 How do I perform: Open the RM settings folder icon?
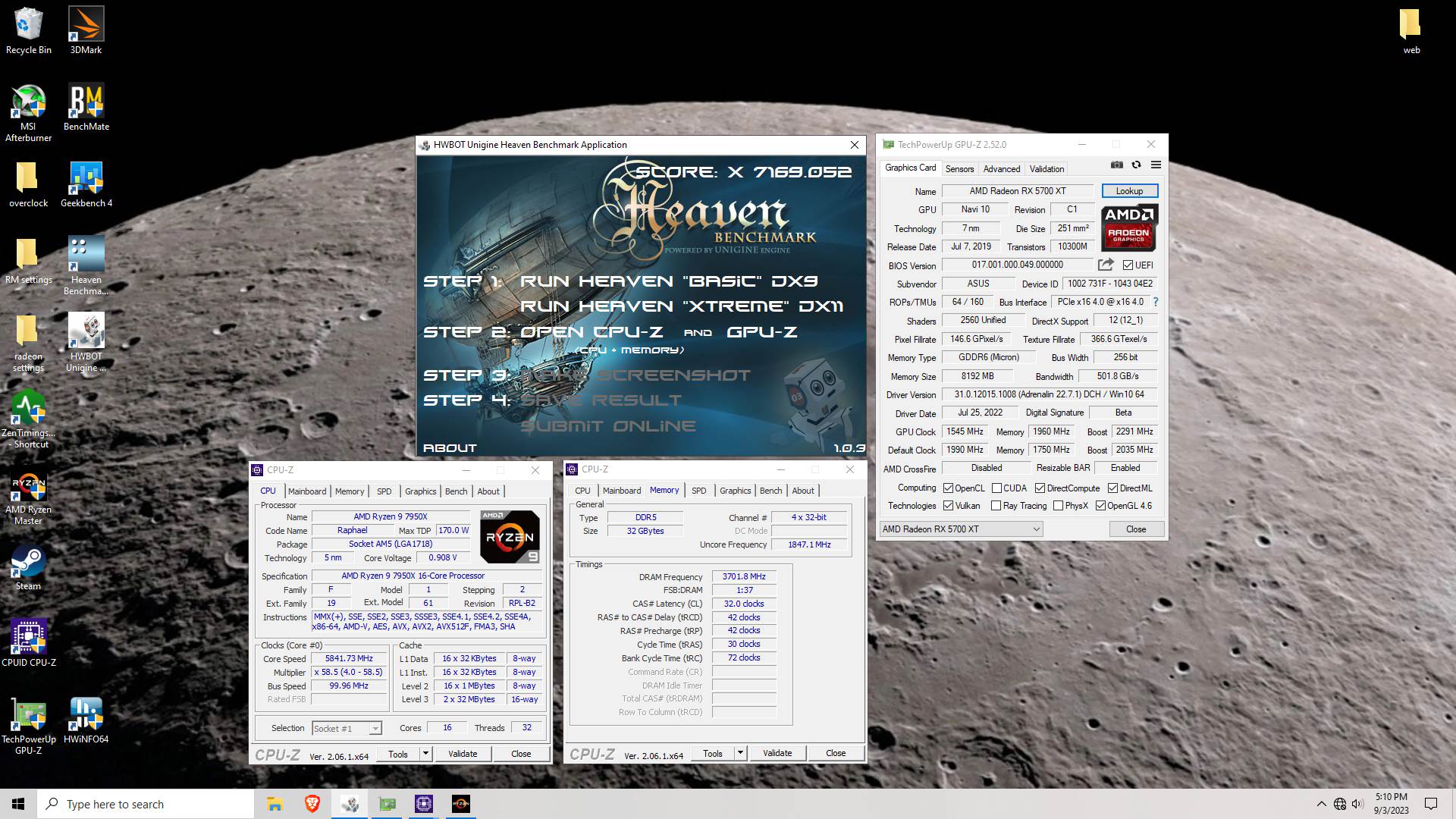(x=29, y=261)
